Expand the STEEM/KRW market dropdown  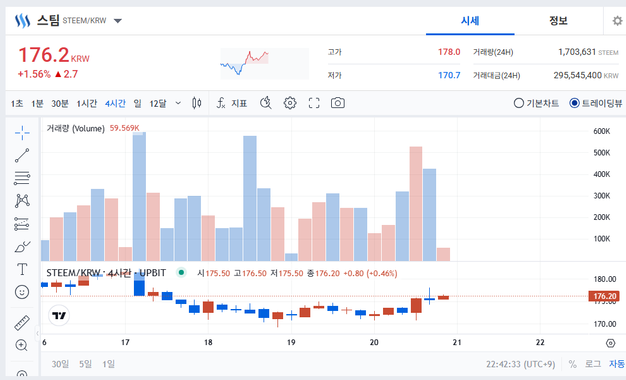point(118,21)
